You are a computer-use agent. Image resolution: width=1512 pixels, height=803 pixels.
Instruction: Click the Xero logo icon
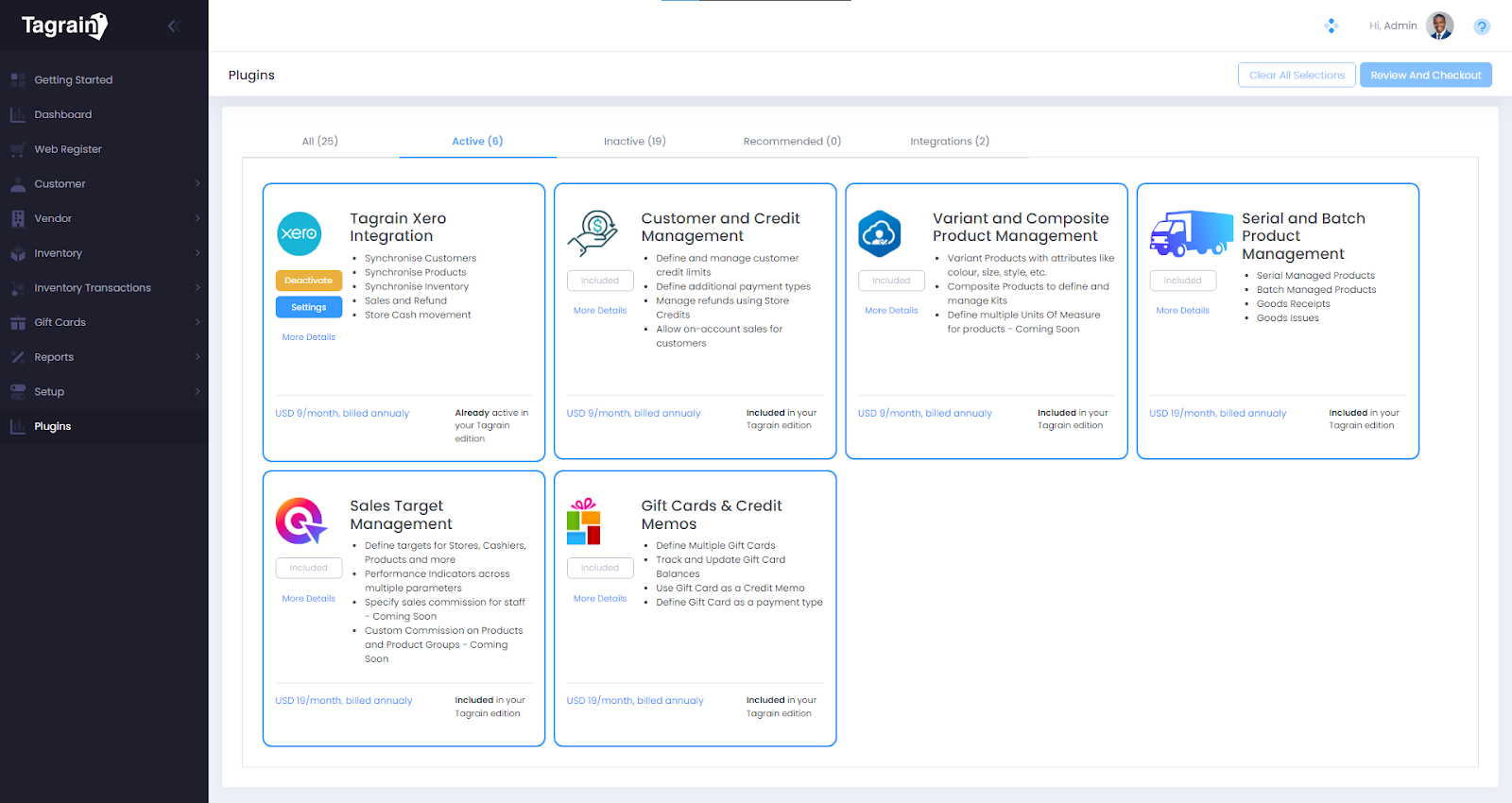coord(300,233)
